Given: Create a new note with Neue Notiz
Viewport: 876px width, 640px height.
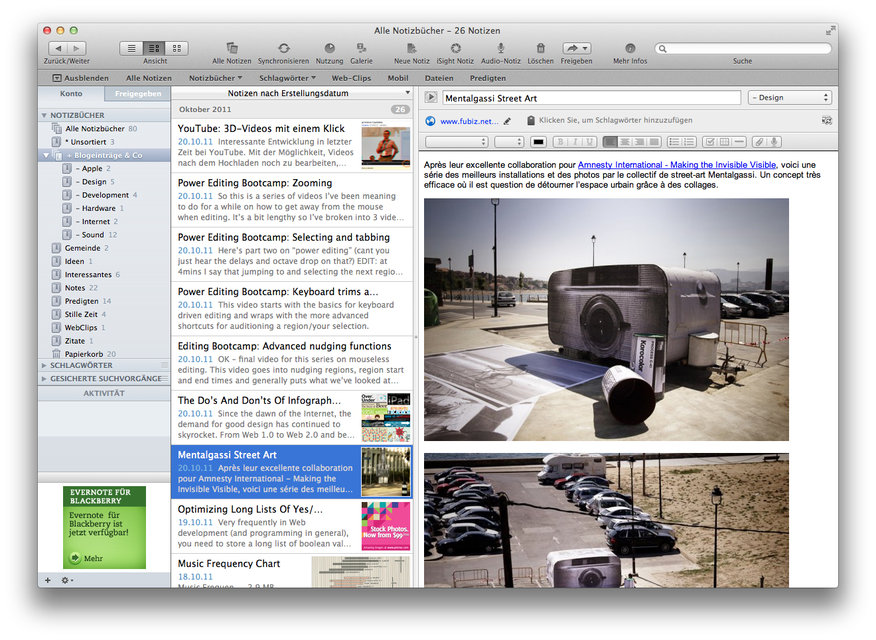Looking at the screenshot, I should coord(411,48).
